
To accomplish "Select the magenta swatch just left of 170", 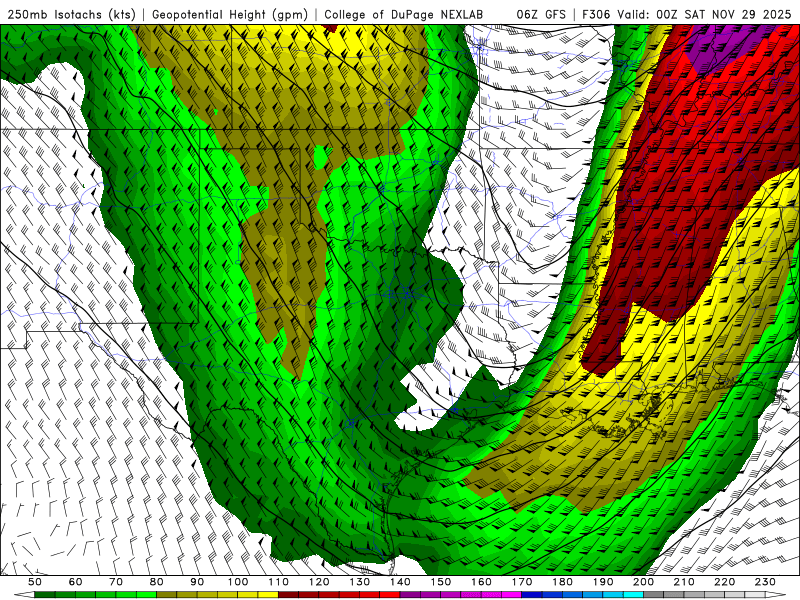I will (512, 595).
